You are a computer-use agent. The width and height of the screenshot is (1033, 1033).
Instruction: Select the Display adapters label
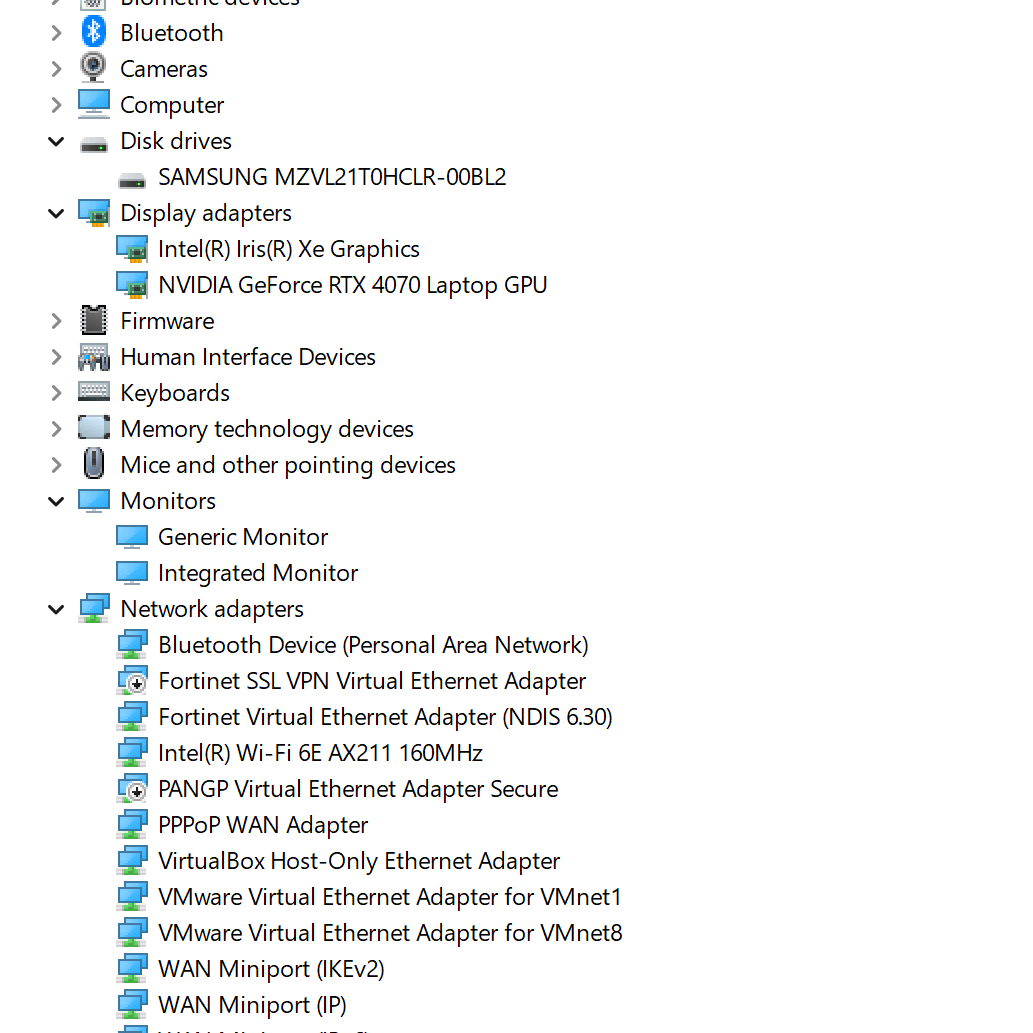tap(206, 213)
